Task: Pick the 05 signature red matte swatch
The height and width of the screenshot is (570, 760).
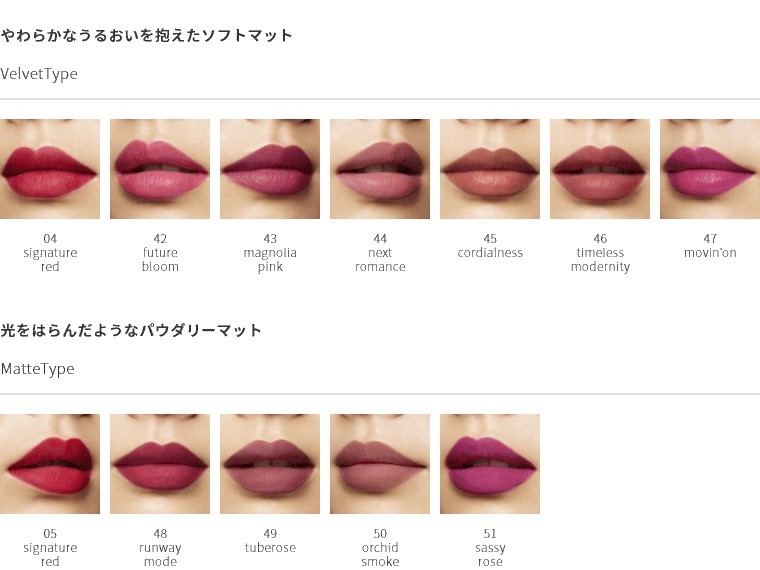Action: 50,464
